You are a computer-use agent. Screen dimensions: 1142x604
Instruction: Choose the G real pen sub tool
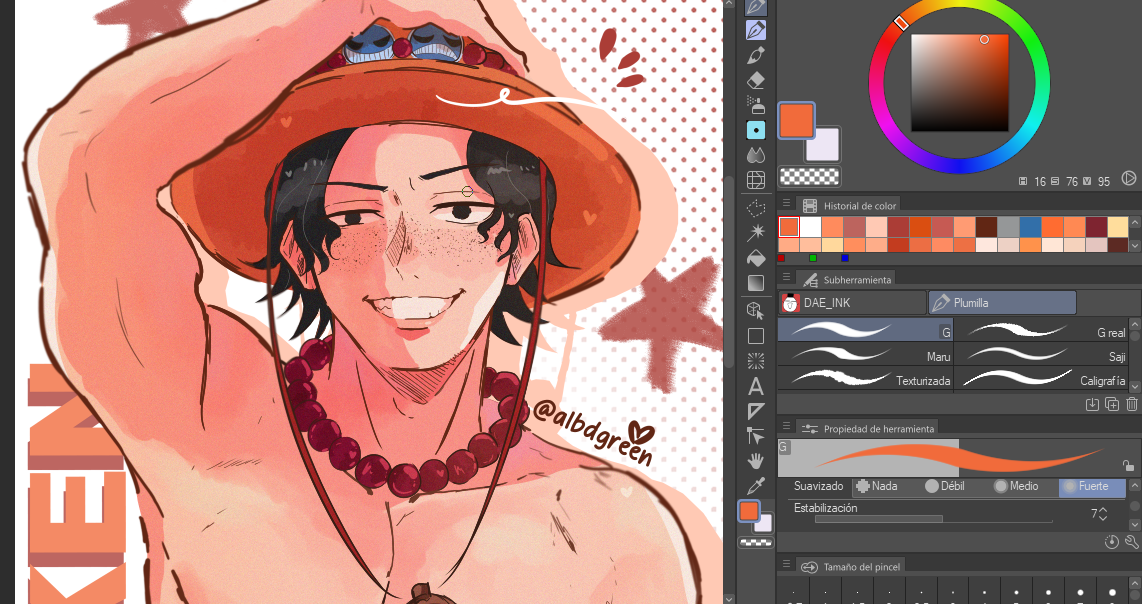click(x=1041, y=330)
